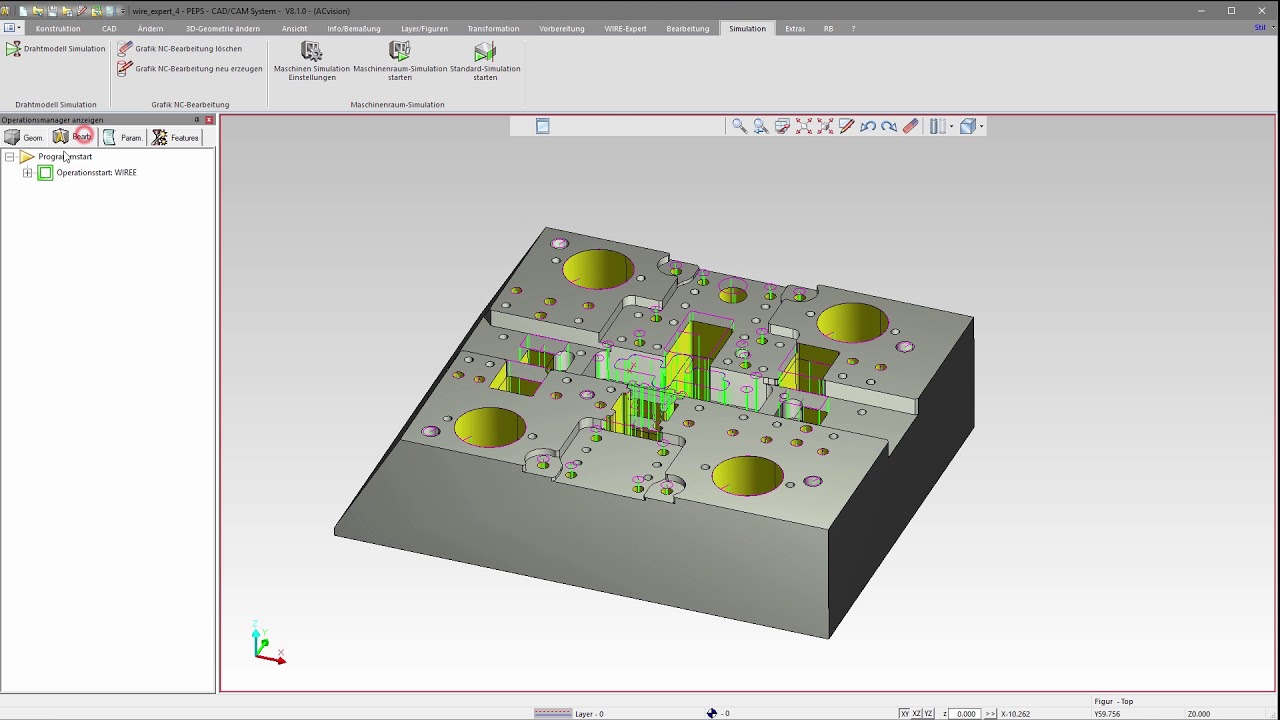This screenshot has height=720, width=1280.
Task: Click the compass symbol in status bar
Action: [x=712, y=713]
